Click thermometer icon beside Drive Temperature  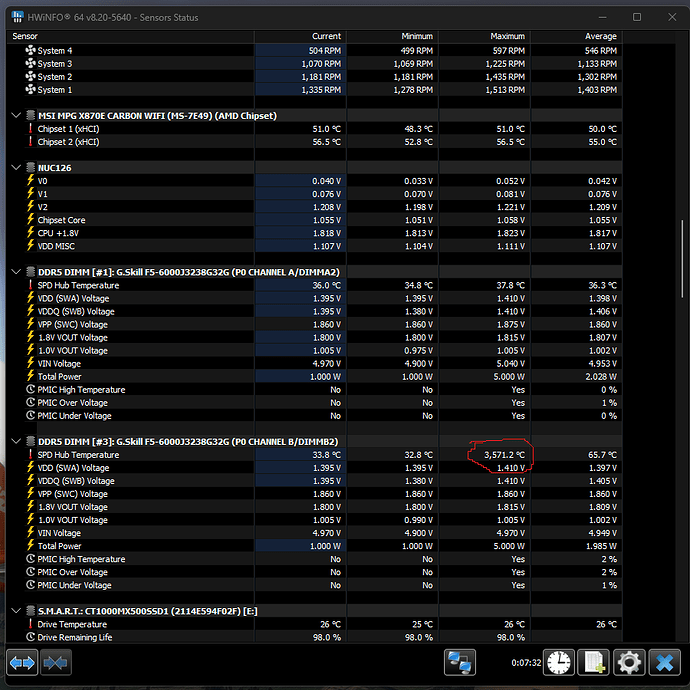30,624
